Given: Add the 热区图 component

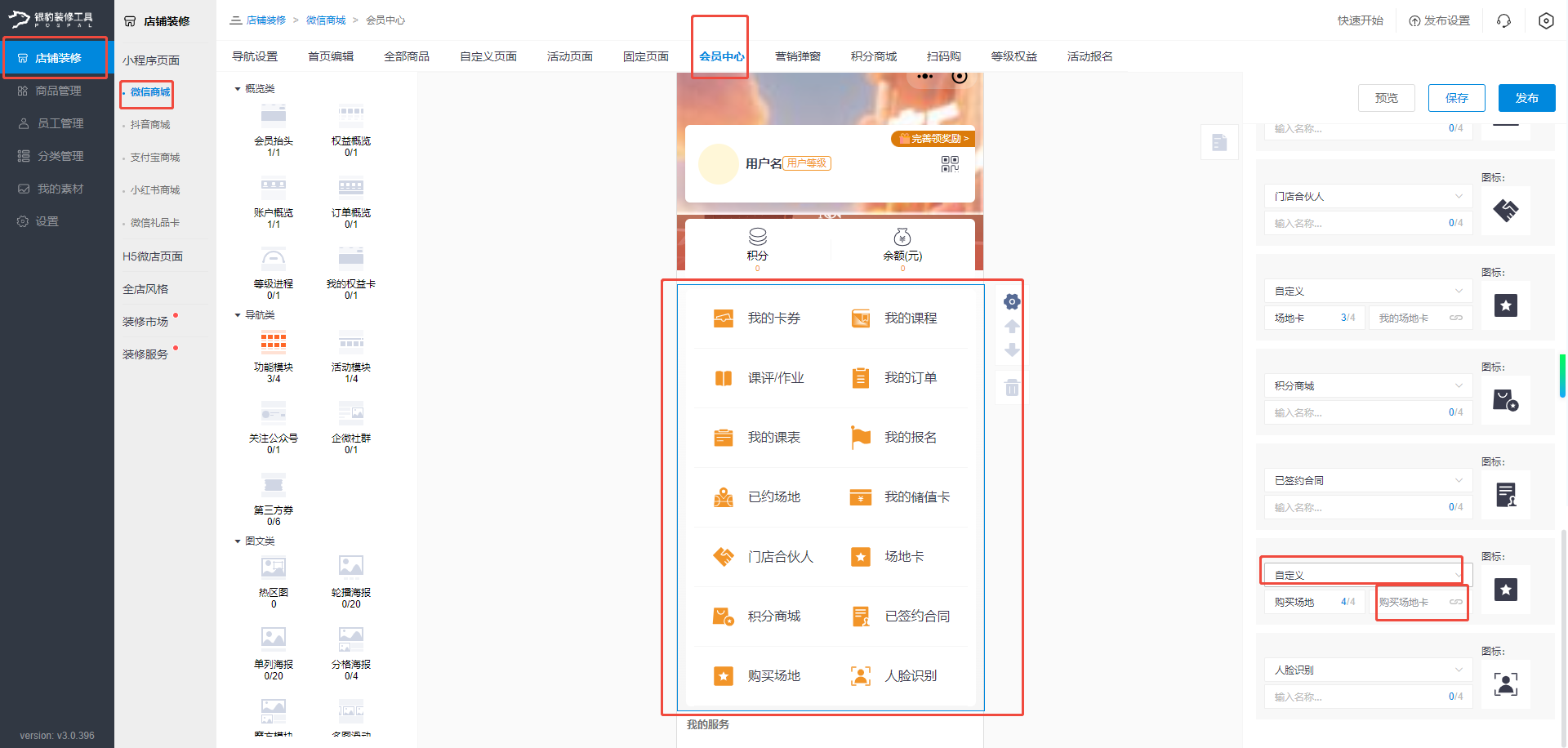Looking at the screenshot, I should point(273,576).
